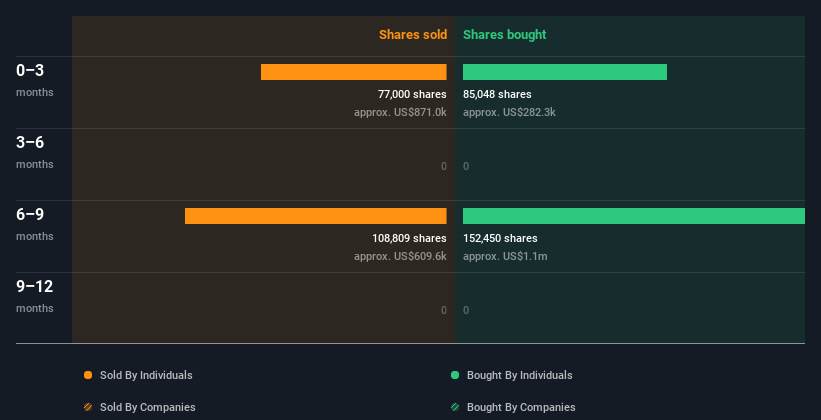The image size is (821, 420).
Task: Click the approx. US$282.3k amount
Action: [509, 112]
